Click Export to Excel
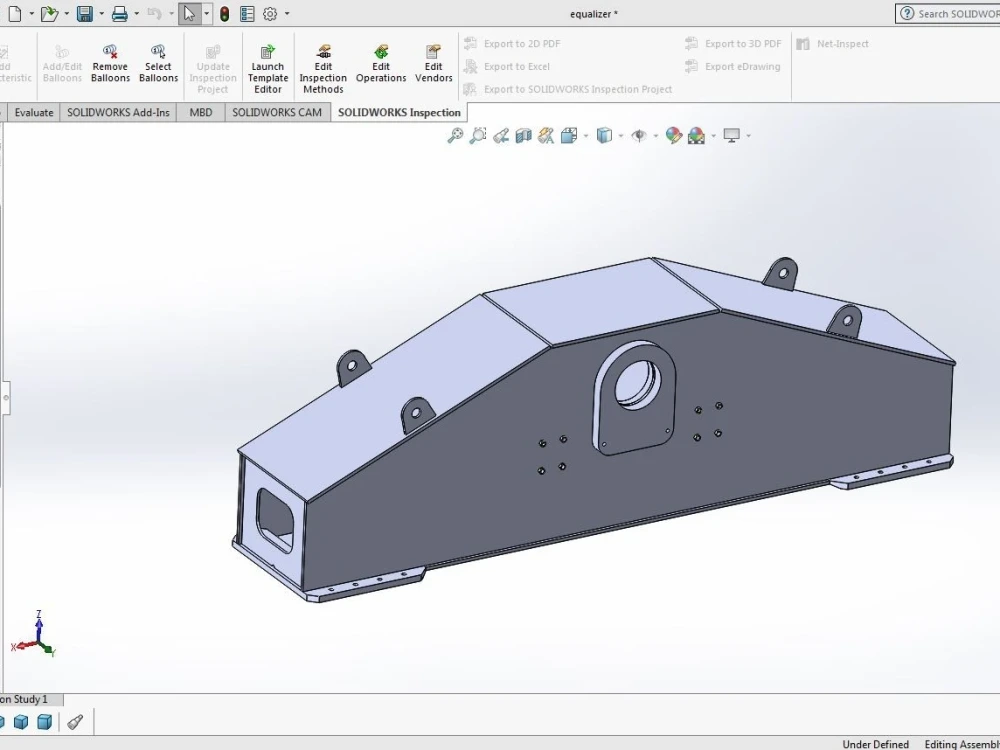1000x750 pixels. point(507,66)
